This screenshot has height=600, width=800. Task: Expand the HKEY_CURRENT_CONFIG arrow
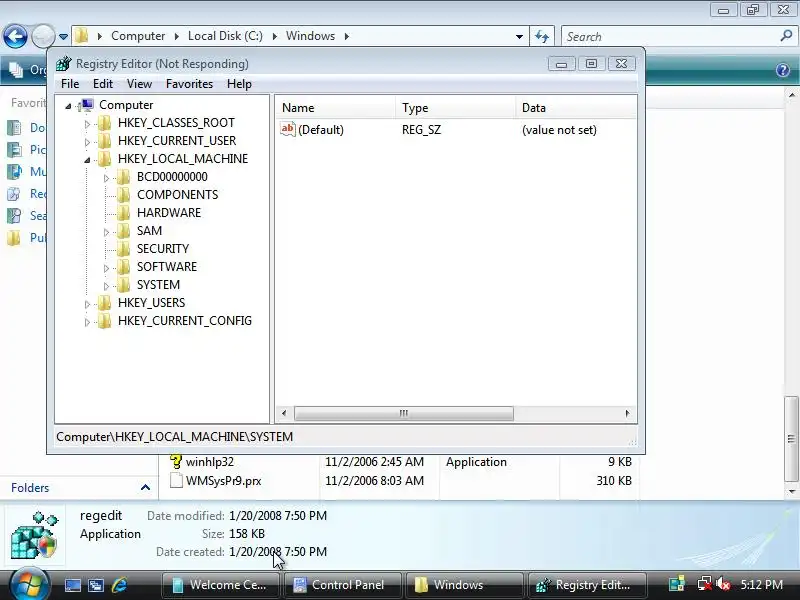[87, 322]
